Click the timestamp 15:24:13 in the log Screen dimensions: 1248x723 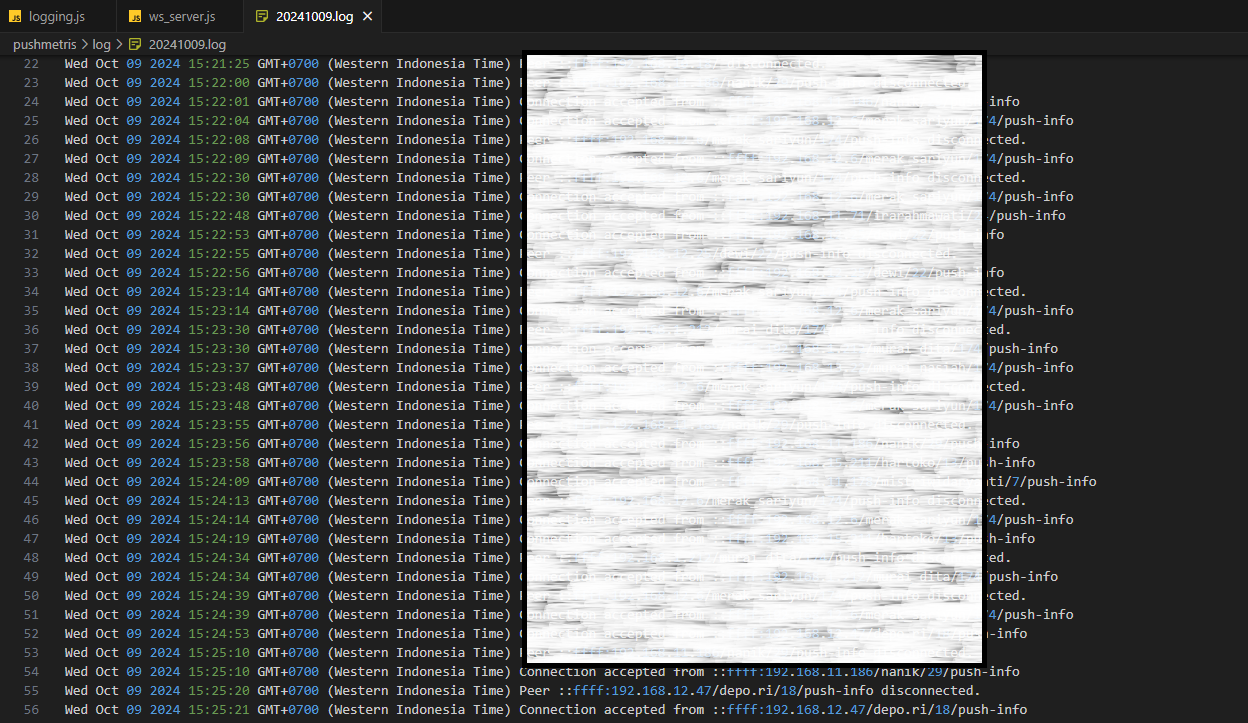click(x=219, y=501)
